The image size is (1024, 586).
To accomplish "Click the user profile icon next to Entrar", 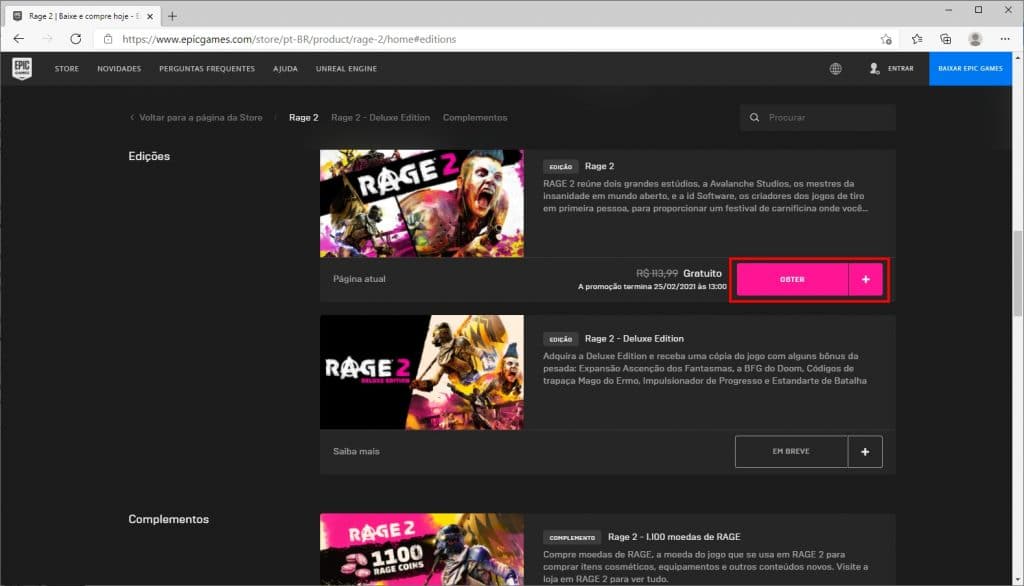I will (874, 69).
